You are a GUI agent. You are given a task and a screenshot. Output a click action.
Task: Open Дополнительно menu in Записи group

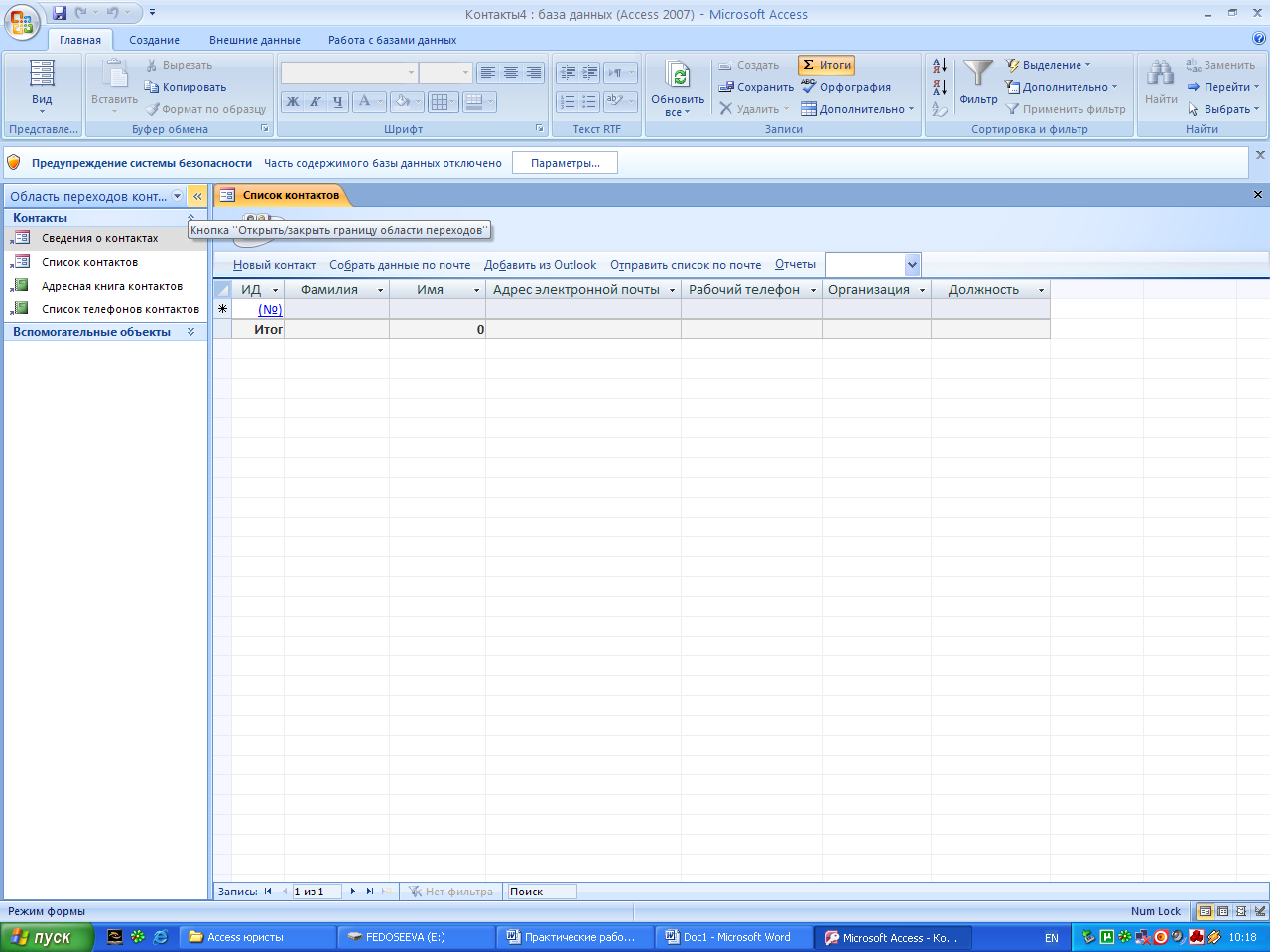point(858,109)
